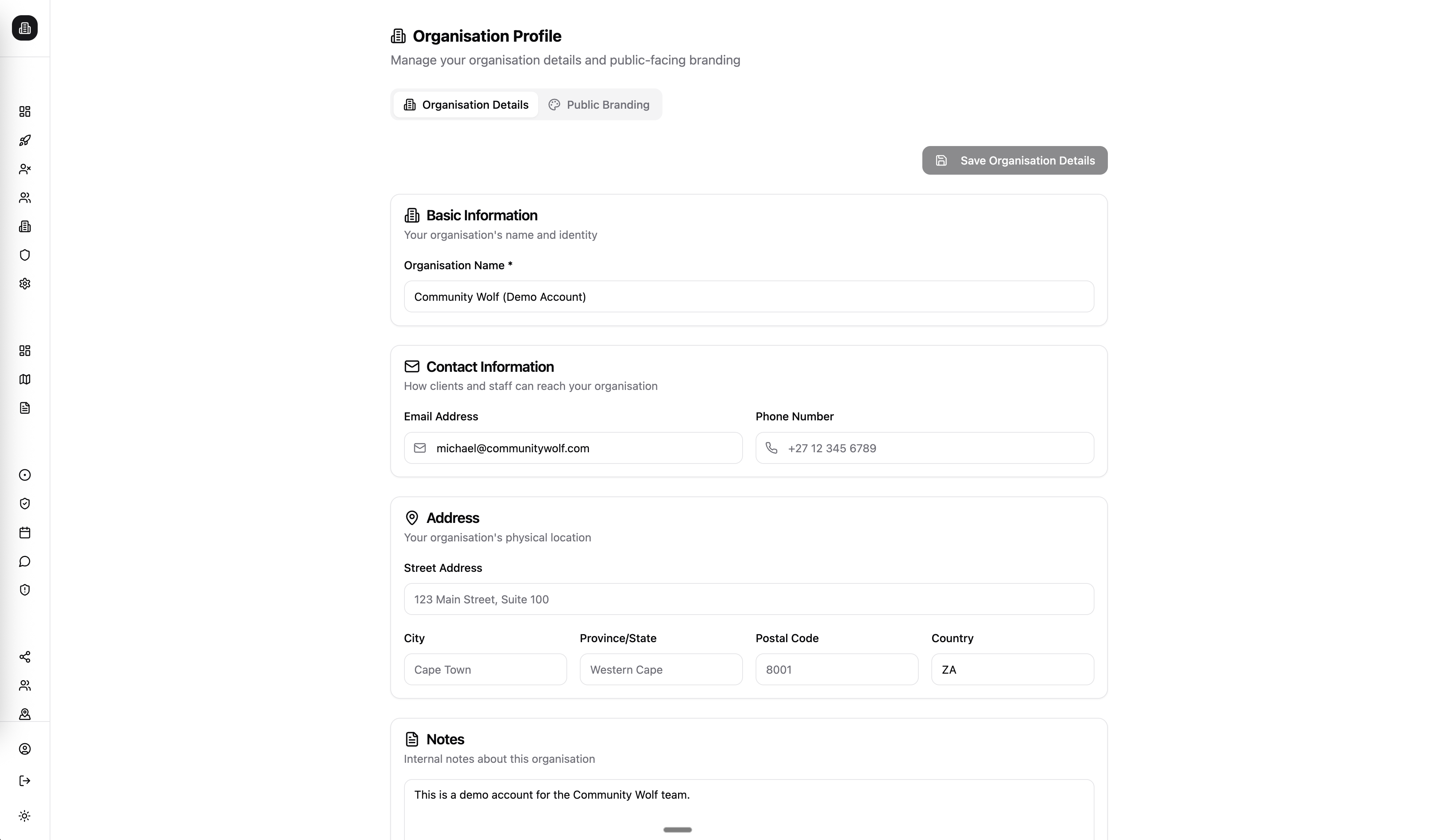Screen dimensions: 1446x840
Task: Open the settings gear in the sidebar
Action: (x=25, y=284)
